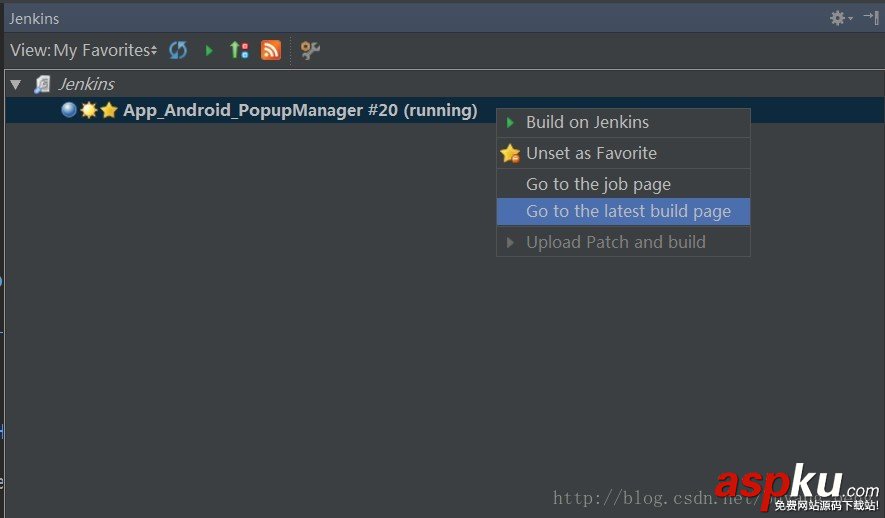Click the blue build status ball
Viewport: 885px width, 518px height.
click(x=69, y=109)
